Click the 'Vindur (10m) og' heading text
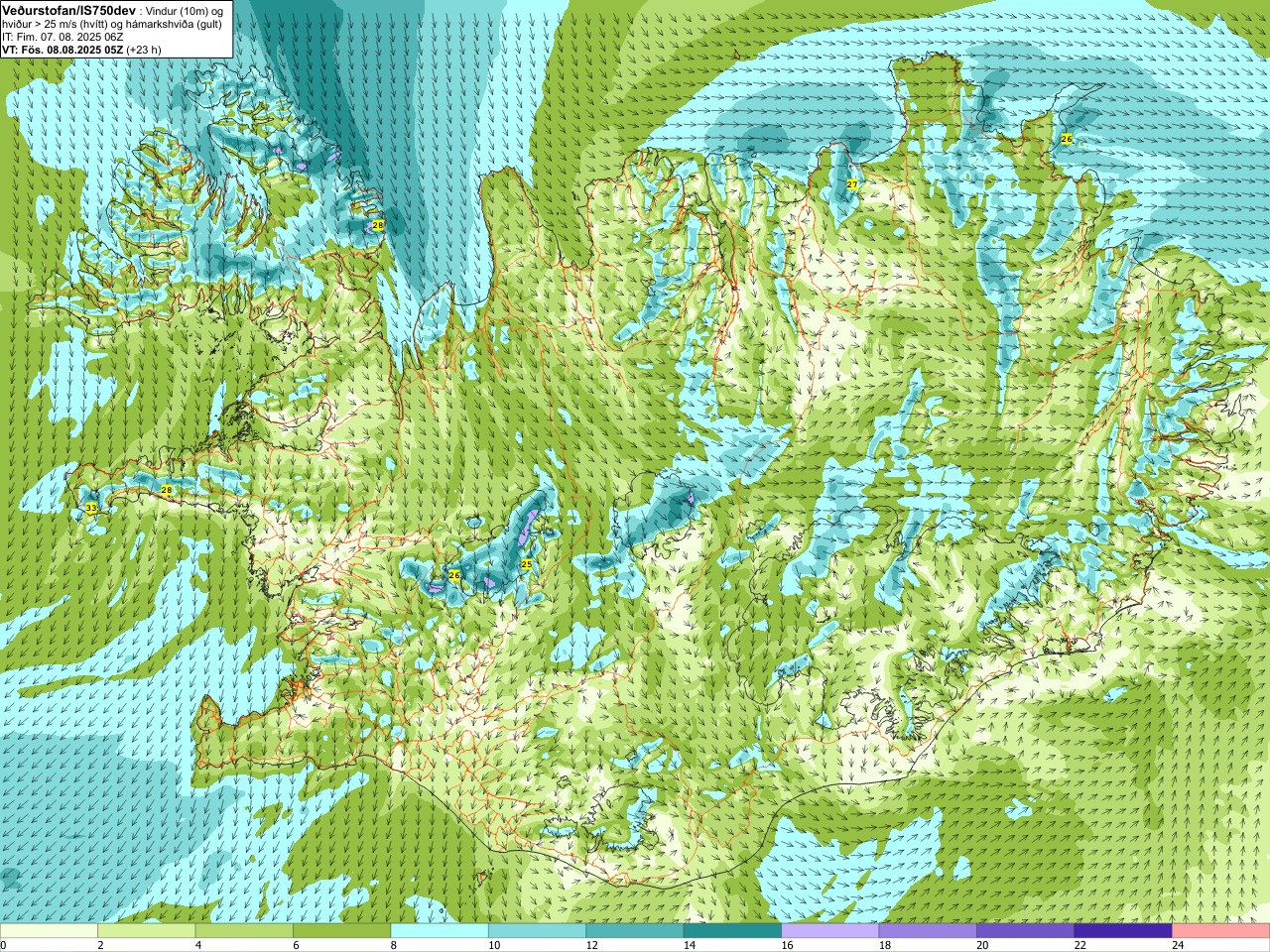 (x=187, y=11)
